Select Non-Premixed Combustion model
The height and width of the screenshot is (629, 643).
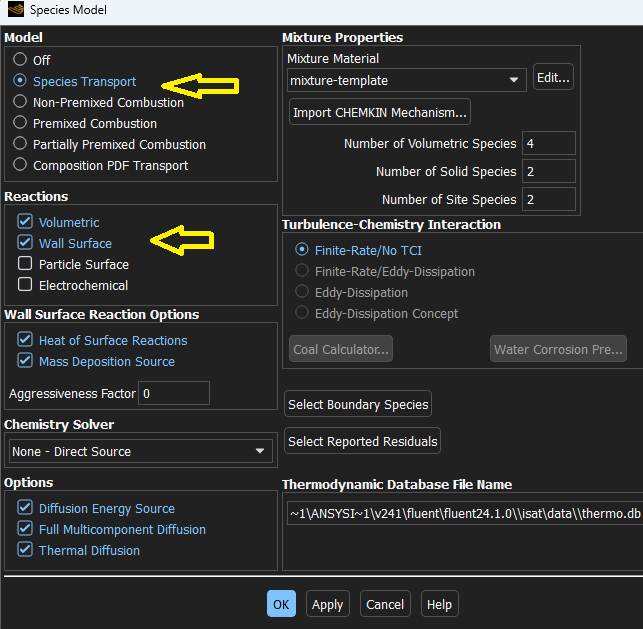pyautogui.click(x=20, y=102)
